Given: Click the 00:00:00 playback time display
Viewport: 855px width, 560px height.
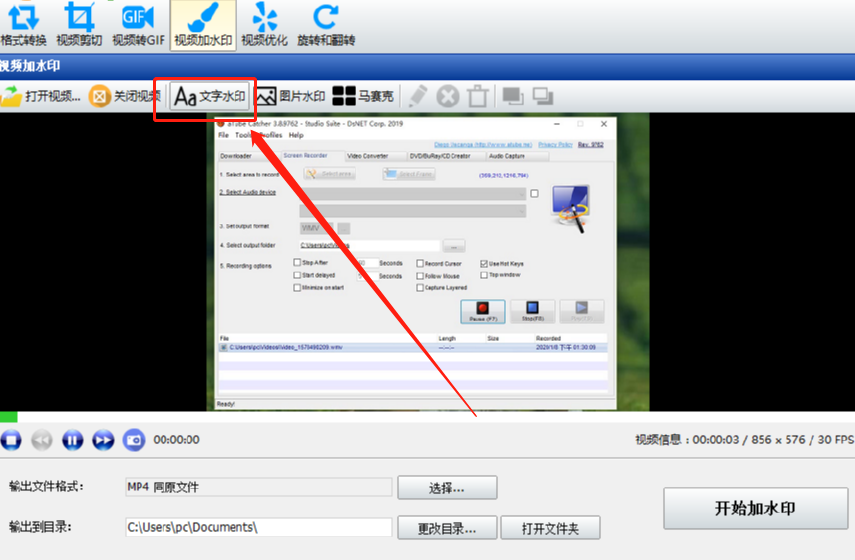Looking at the screenshot, I should [177, 439].
